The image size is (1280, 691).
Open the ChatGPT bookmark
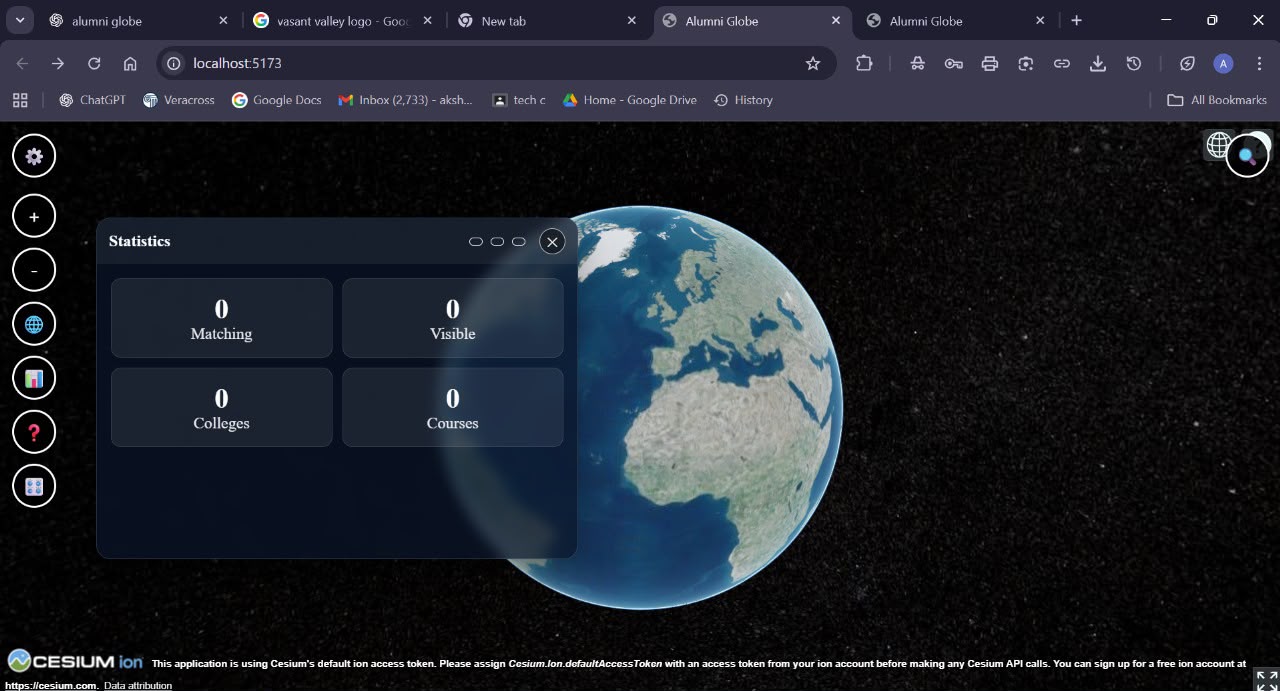(x=92, y=100)
